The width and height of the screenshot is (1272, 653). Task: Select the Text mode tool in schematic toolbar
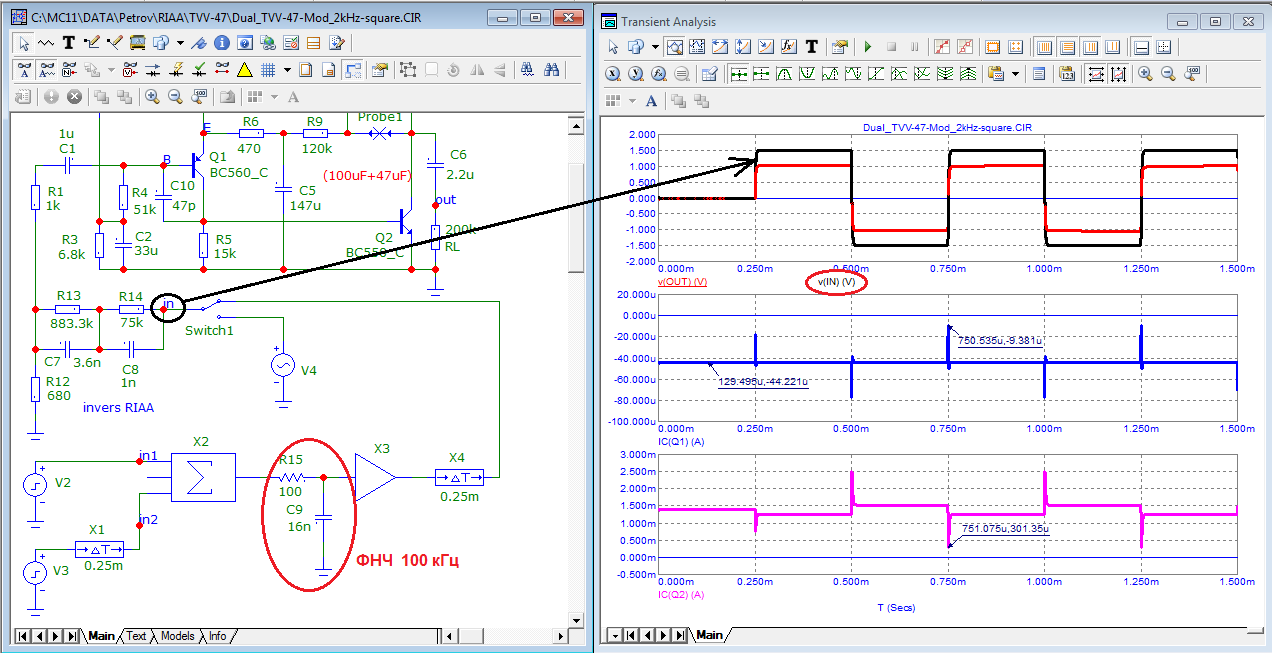(69, 43)
